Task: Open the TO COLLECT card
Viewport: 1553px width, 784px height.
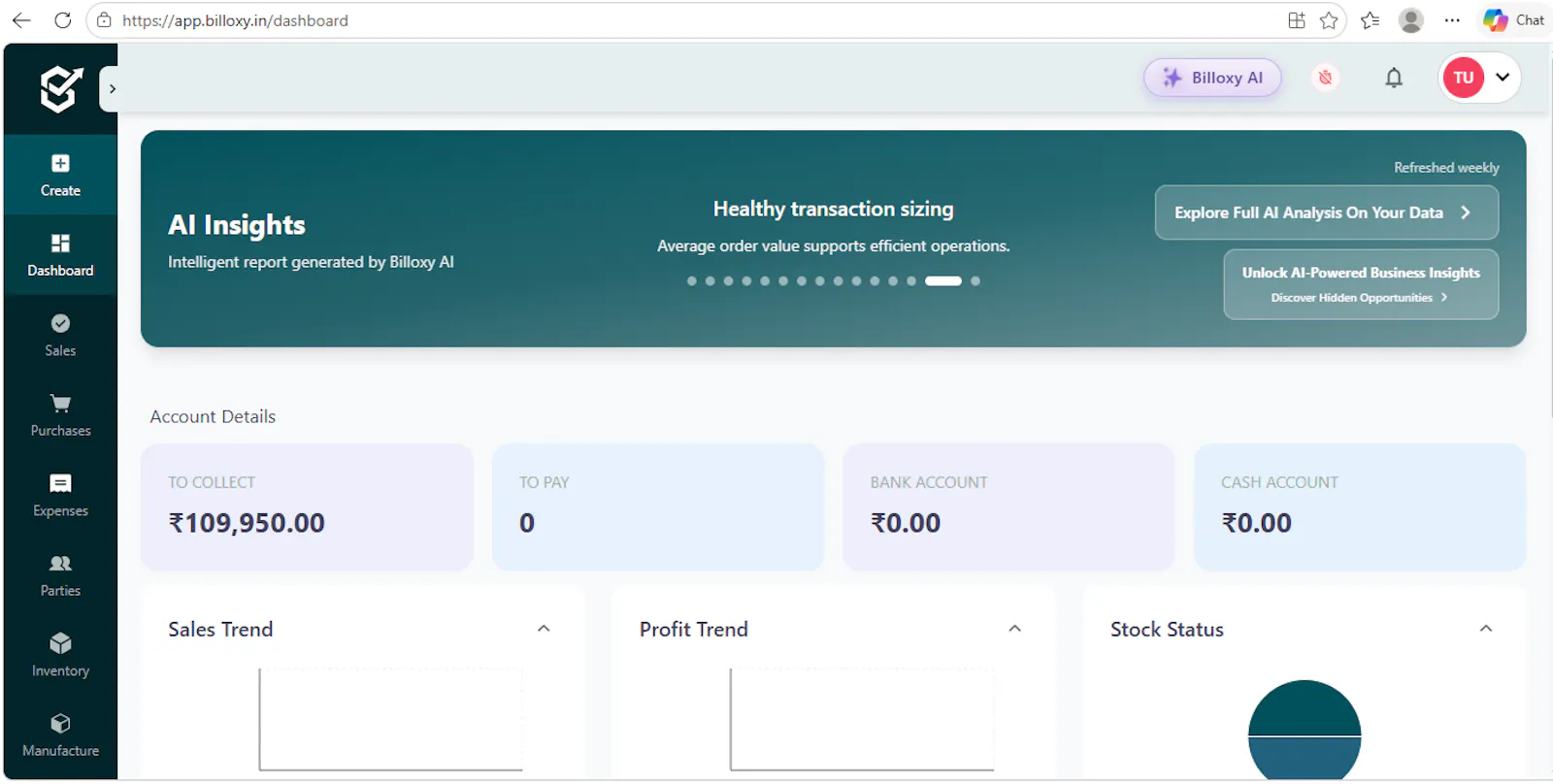Action: click(x=307, y=506)
